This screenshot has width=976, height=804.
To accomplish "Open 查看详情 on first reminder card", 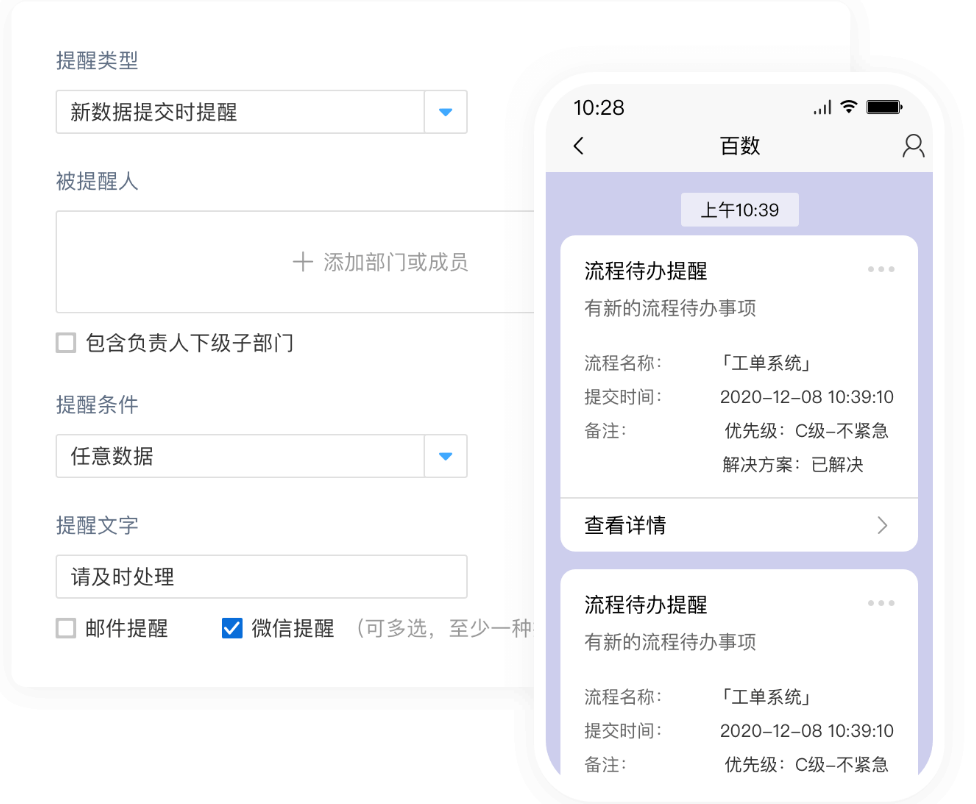I will pyautogui.click(x=626, y=526).
